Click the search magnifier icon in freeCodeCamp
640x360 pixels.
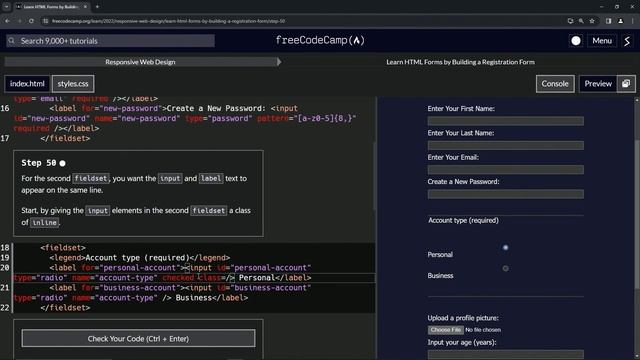pos(11,41)
